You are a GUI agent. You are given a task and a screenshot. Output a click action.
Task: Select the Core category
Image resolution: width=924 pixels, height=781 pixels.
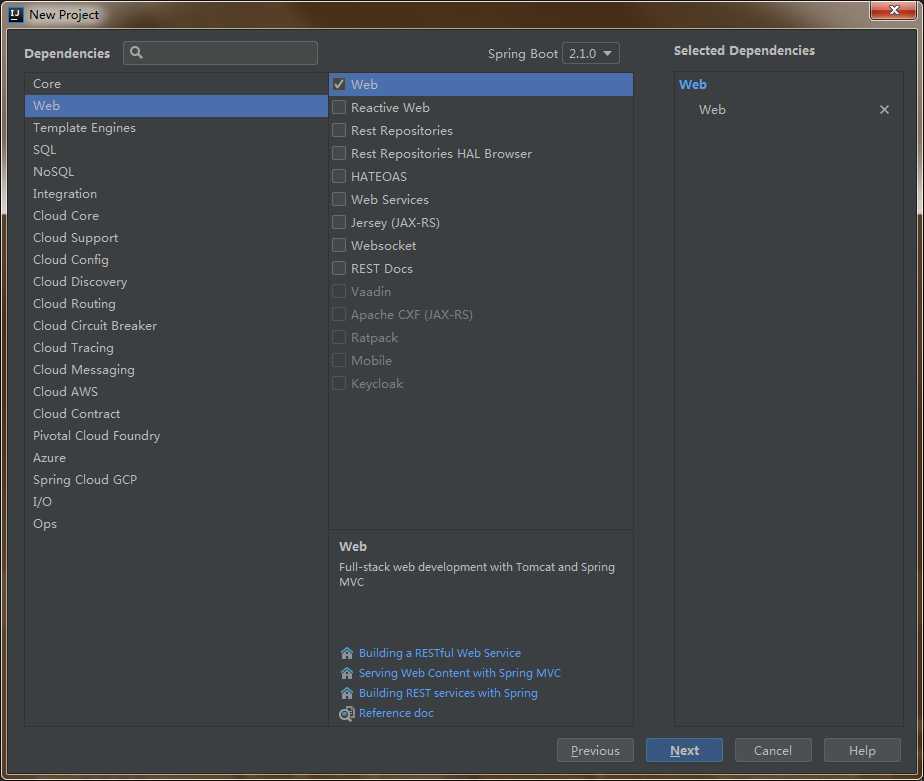[176, 84]
